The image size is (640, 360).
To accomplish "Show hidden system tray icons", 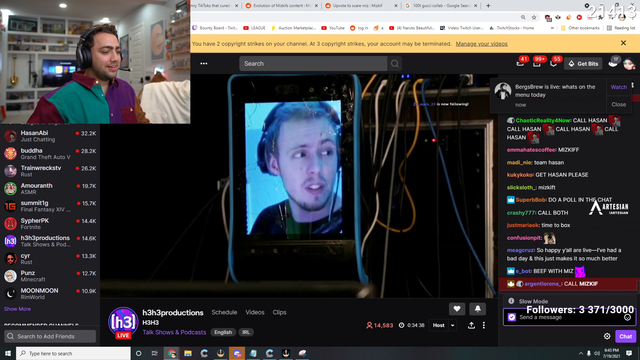I will [x=580, y=353].
